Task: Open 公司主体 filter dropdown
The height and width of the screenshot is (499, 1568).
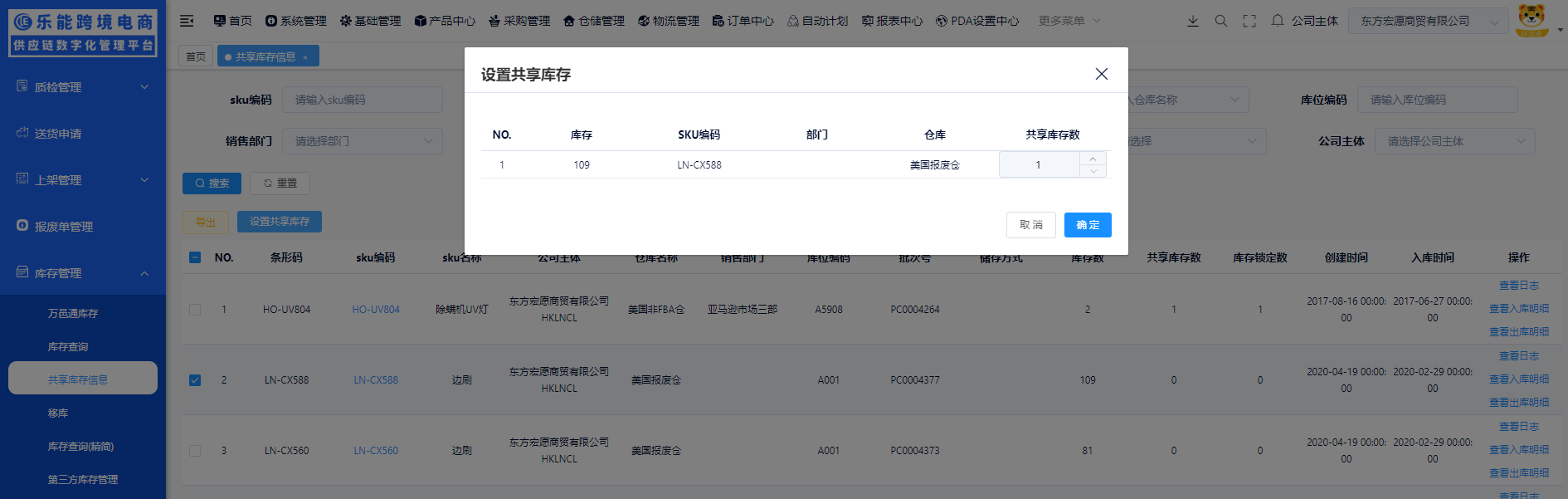Action: pos(1455,141)
